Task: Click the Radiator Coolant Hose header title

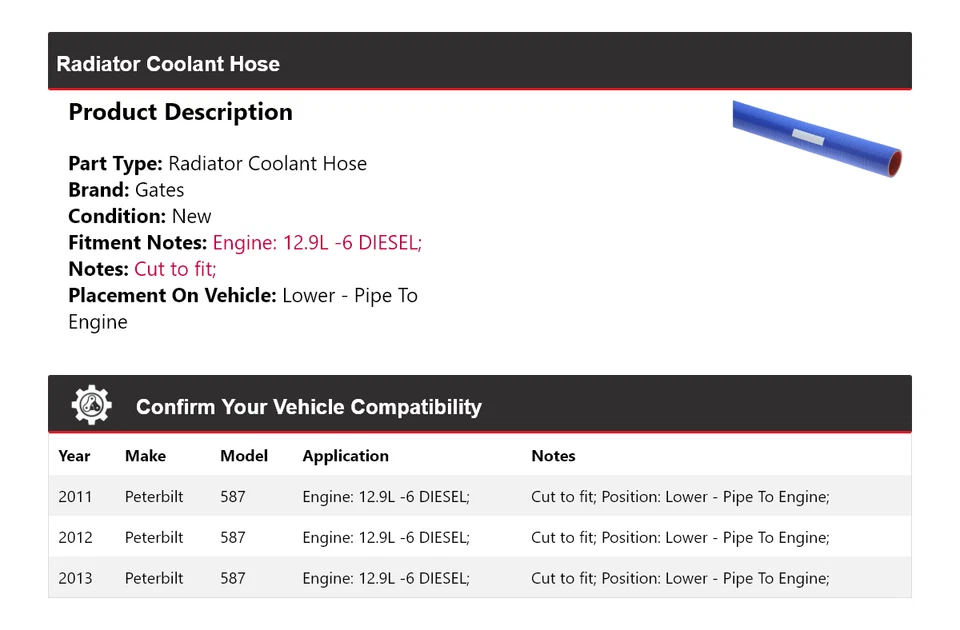Action: (168, 64)
